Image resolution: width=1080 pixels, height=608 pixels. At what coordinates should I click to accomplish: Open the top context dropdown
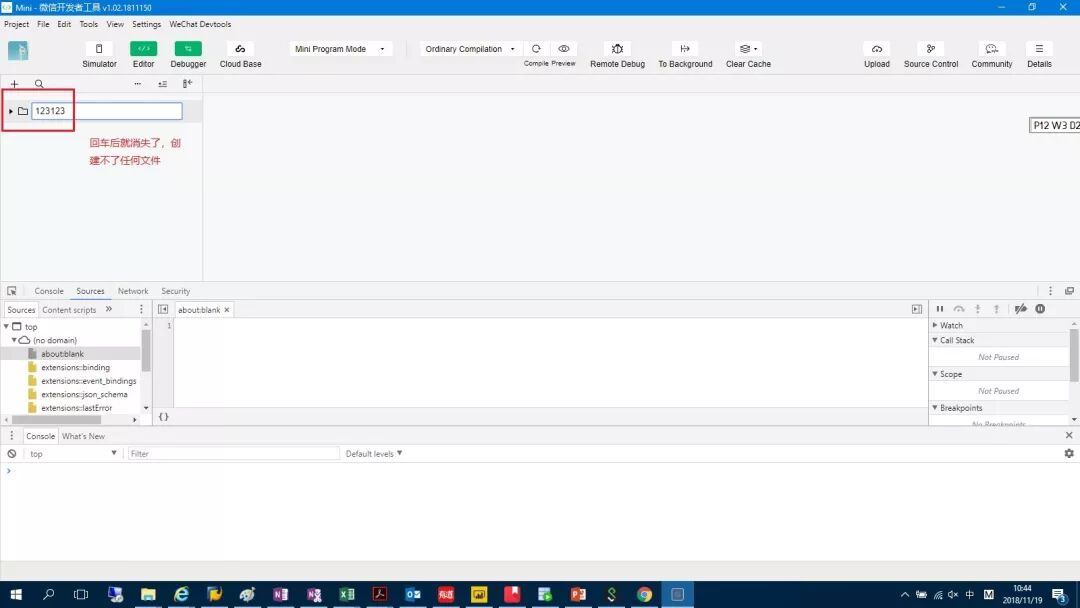(72, 454)
